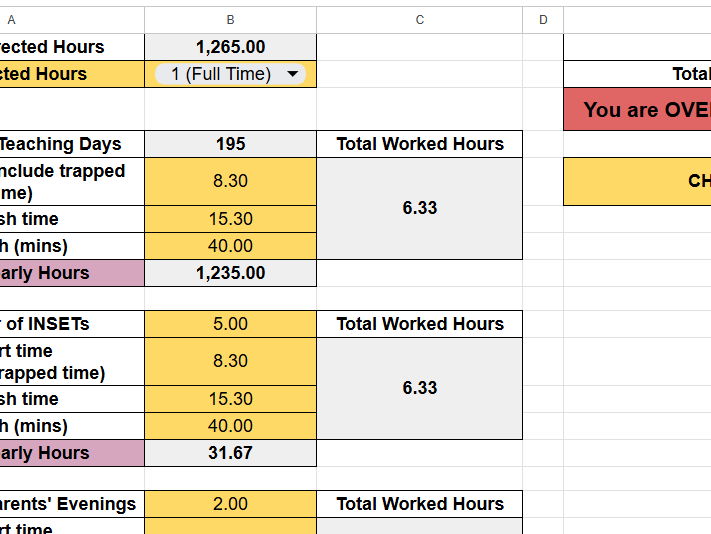Screen dimensions: 711x534
Task: Select column C header
Action: pos(419,20)
